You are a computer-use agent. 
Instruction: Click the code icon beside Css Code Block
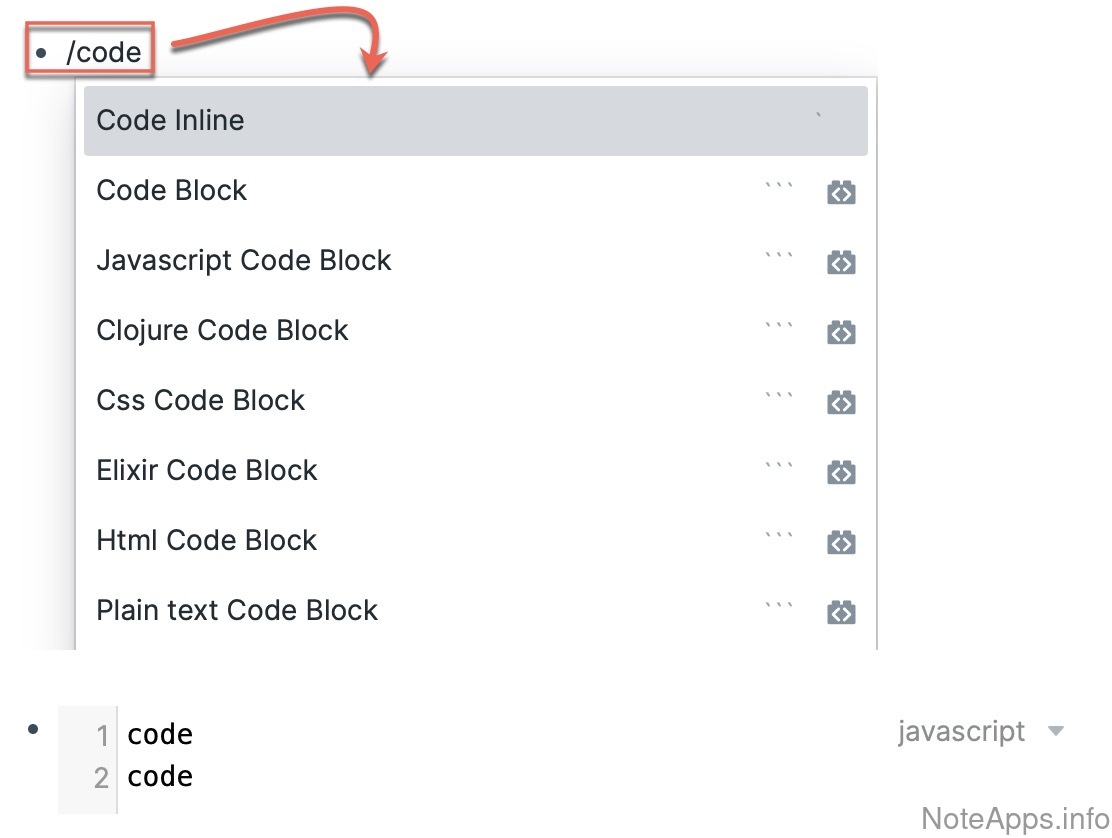(841, 403)
